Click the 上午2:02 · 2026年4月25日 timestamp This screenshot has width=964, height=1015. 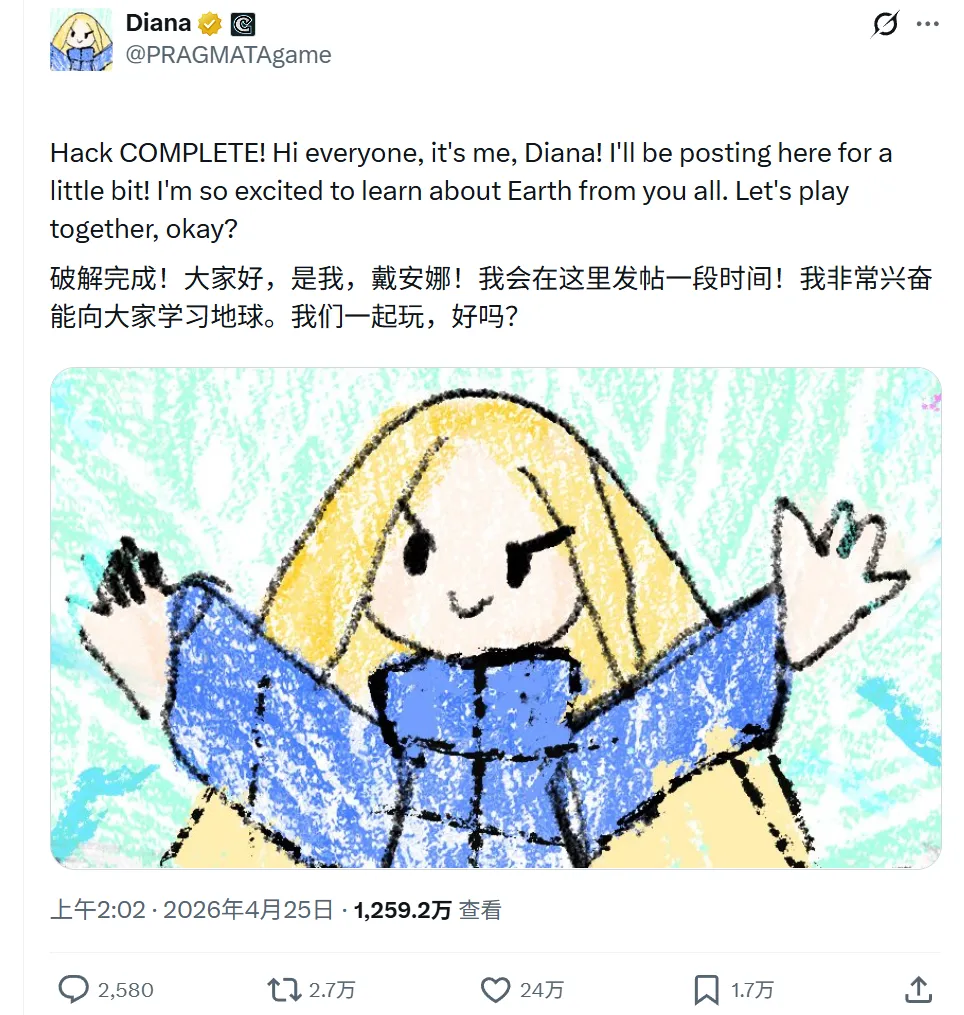point(192,910)
